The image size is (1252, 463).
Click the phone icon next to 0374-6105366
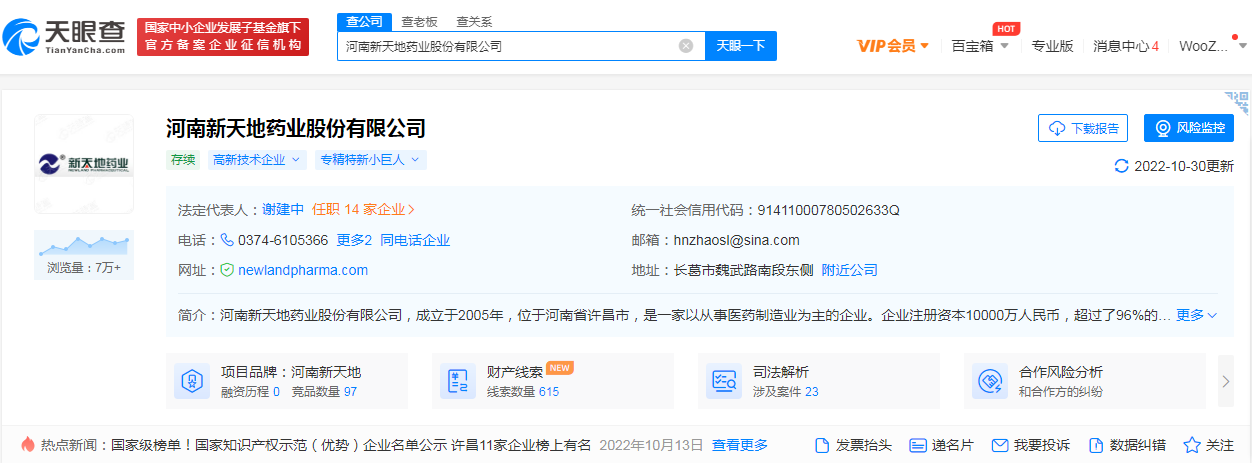click(x=227, y=240)
